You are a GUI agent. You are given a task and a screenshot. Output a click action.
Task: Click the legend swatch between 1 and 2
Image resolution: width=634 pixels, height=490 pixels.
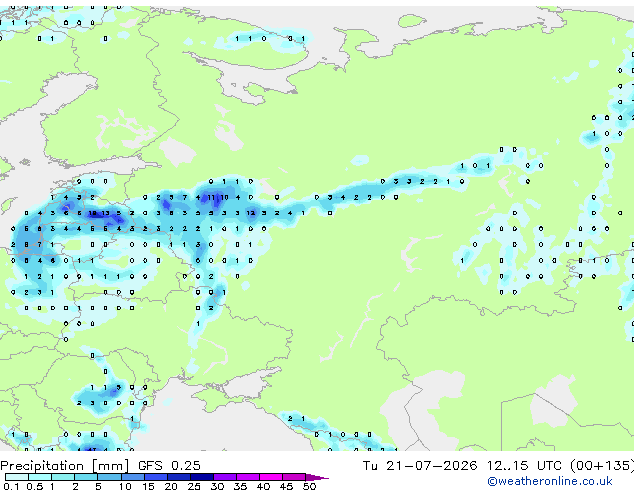[63, 477]
